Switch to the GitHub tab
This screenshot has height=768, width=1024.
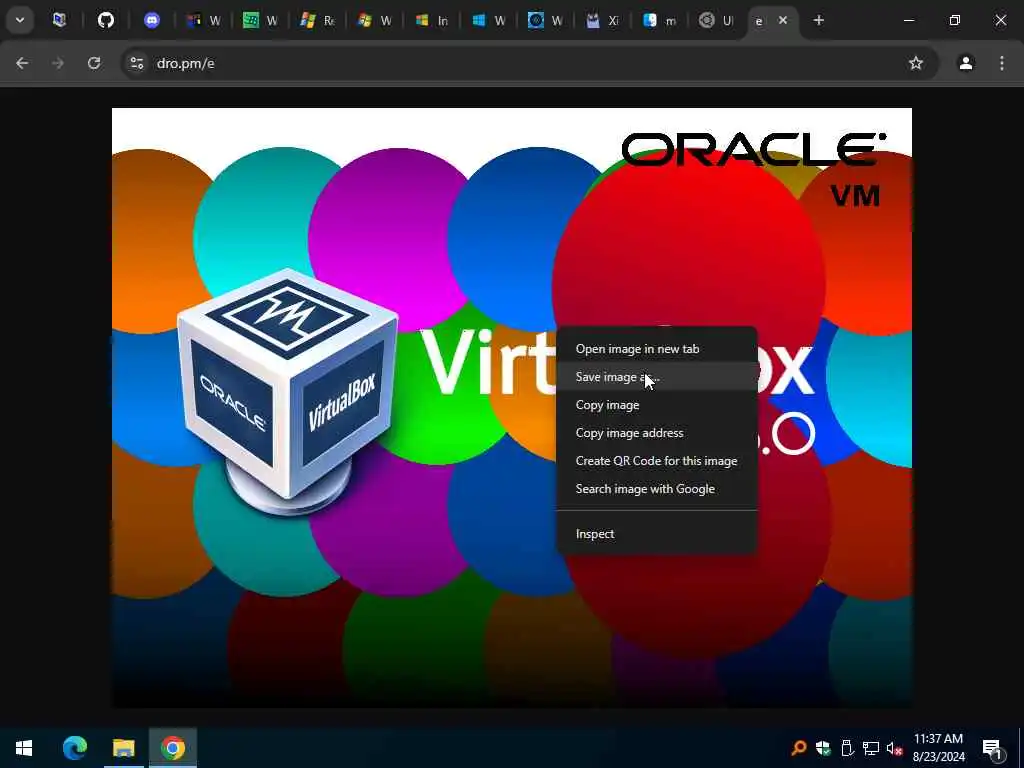click(x=106, y=20)
